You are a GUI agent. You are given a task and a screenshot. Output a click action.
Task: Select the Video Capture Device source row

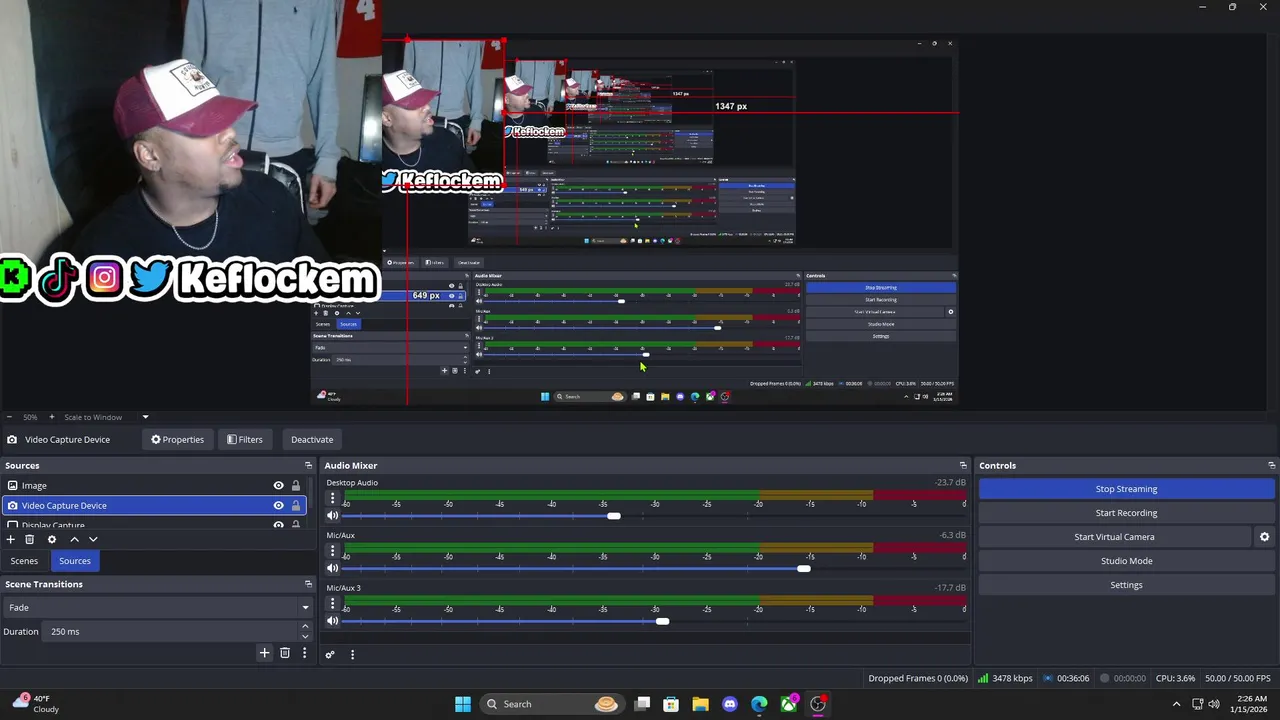coord(153,505)
